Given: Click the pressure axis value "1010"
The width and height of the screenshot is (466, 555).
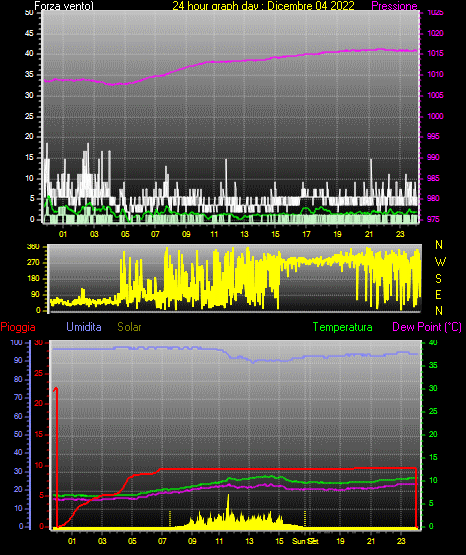Looking at the screenshot, I should point(435,74).
